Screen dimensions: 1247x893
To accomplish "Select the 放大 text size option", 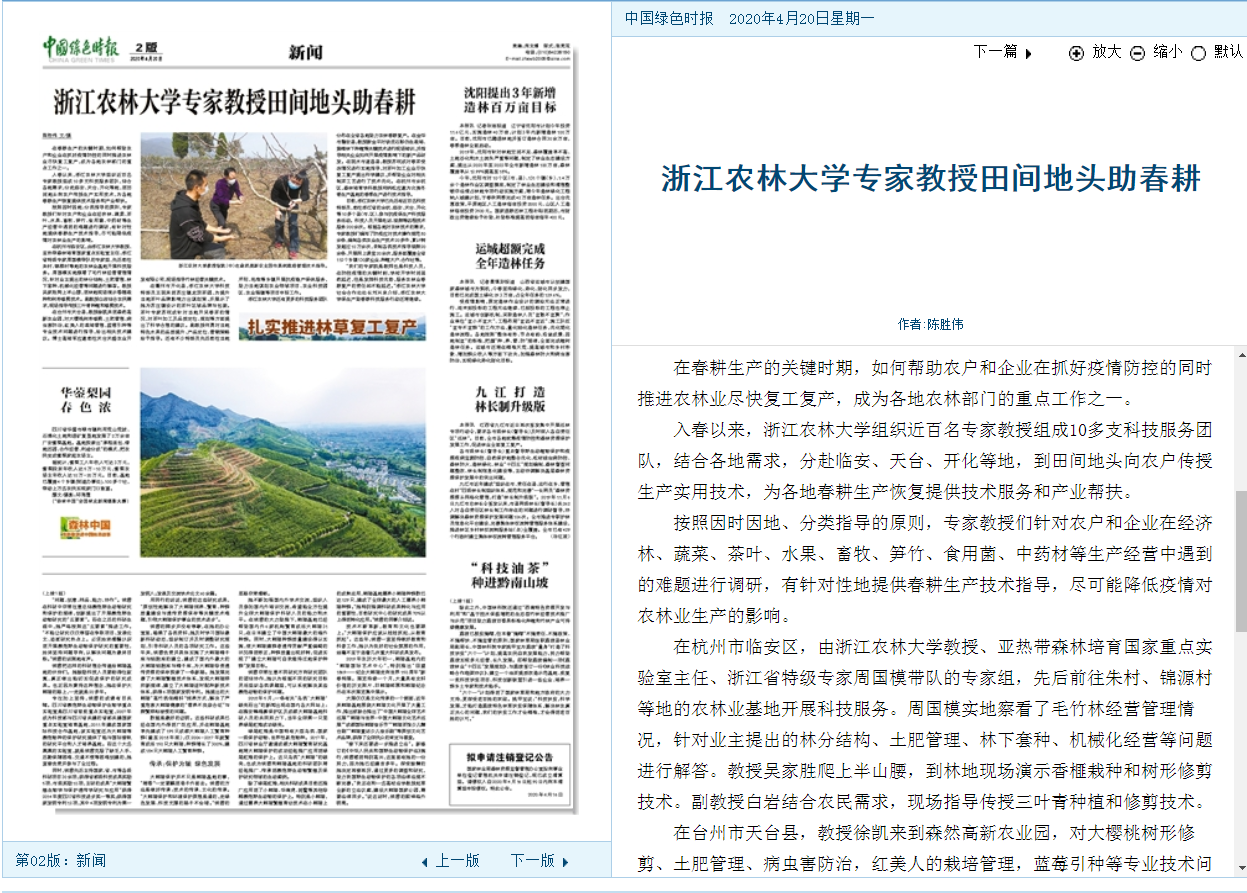I will click(1106, 52).
